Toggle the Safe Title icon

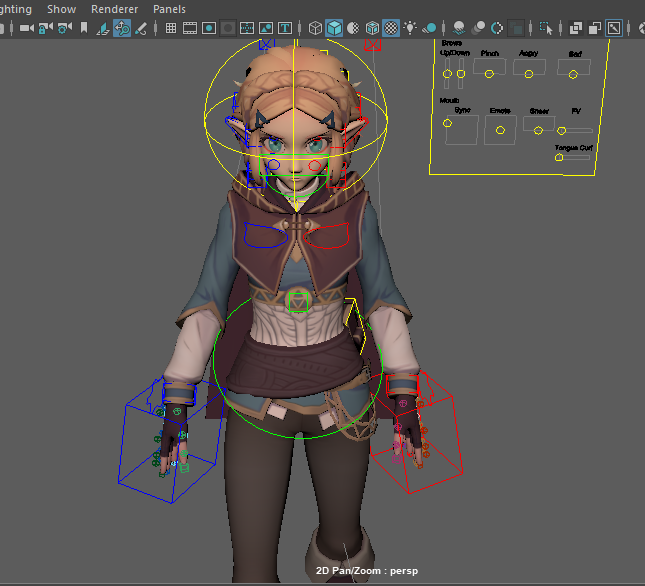click(285, 28)
